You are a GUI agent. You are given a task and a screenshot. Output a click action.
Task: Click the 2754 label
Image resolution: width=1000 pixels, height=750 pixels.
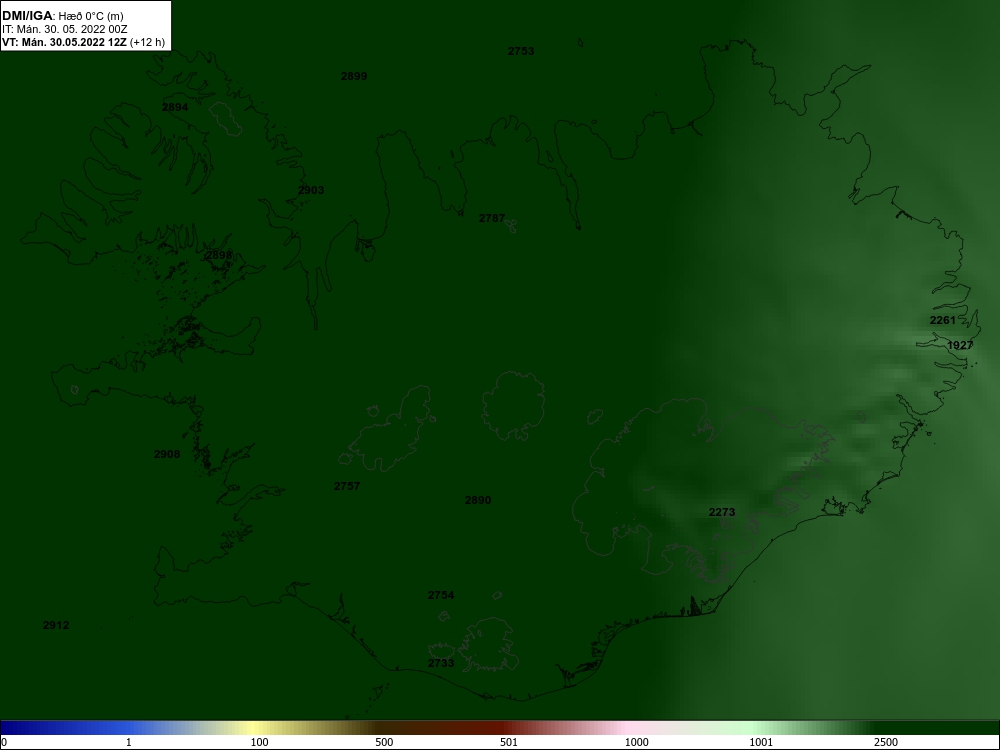coord(441,595)
